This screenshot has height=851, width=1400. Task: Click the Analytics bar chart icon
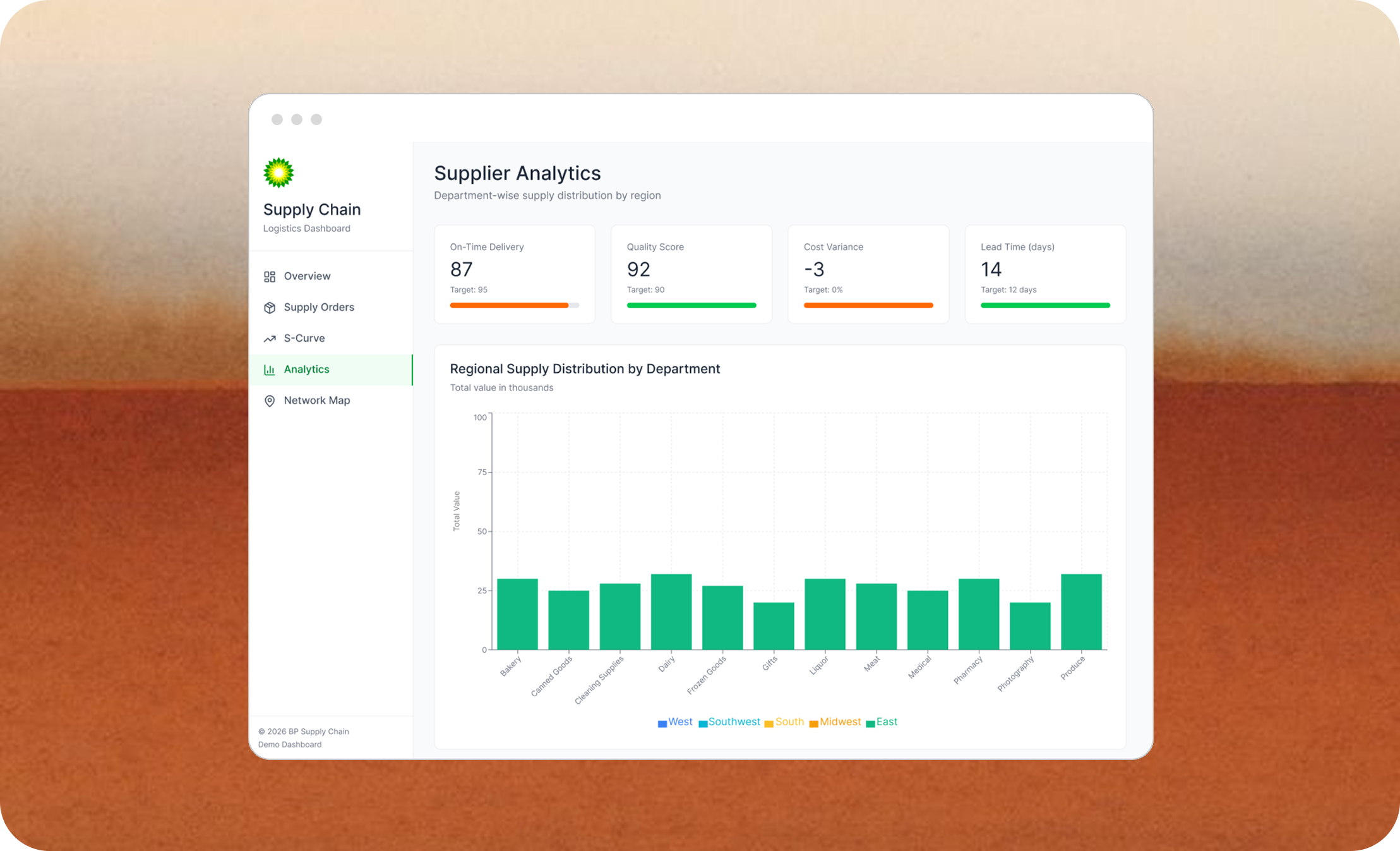coord(270,370)
